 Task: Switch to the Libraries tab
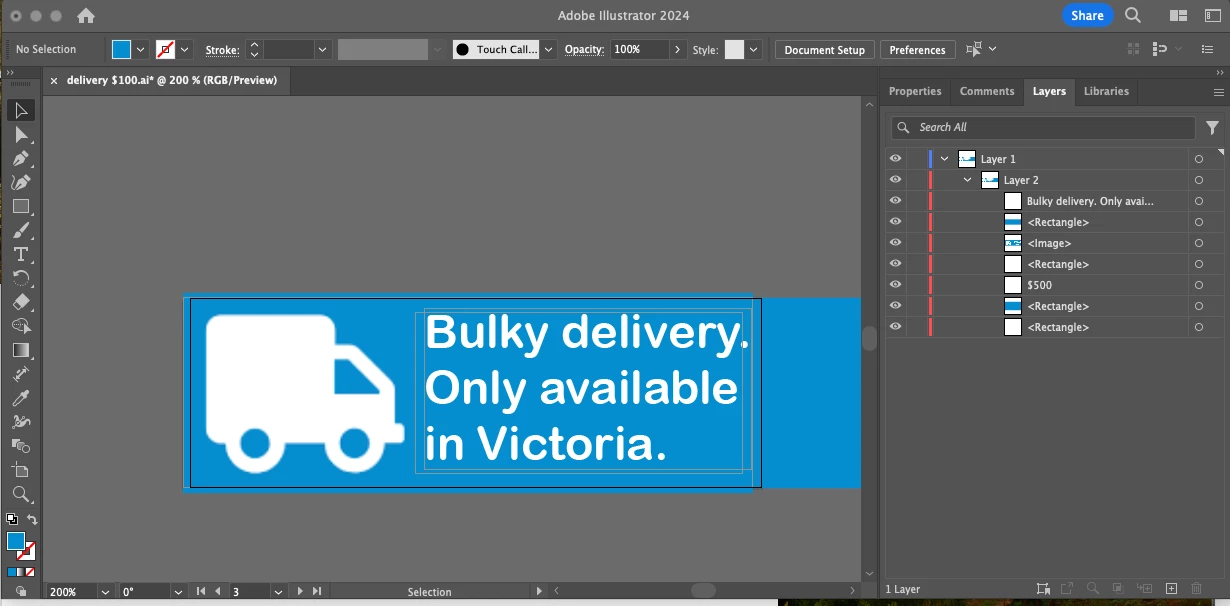coord(1106,91)
